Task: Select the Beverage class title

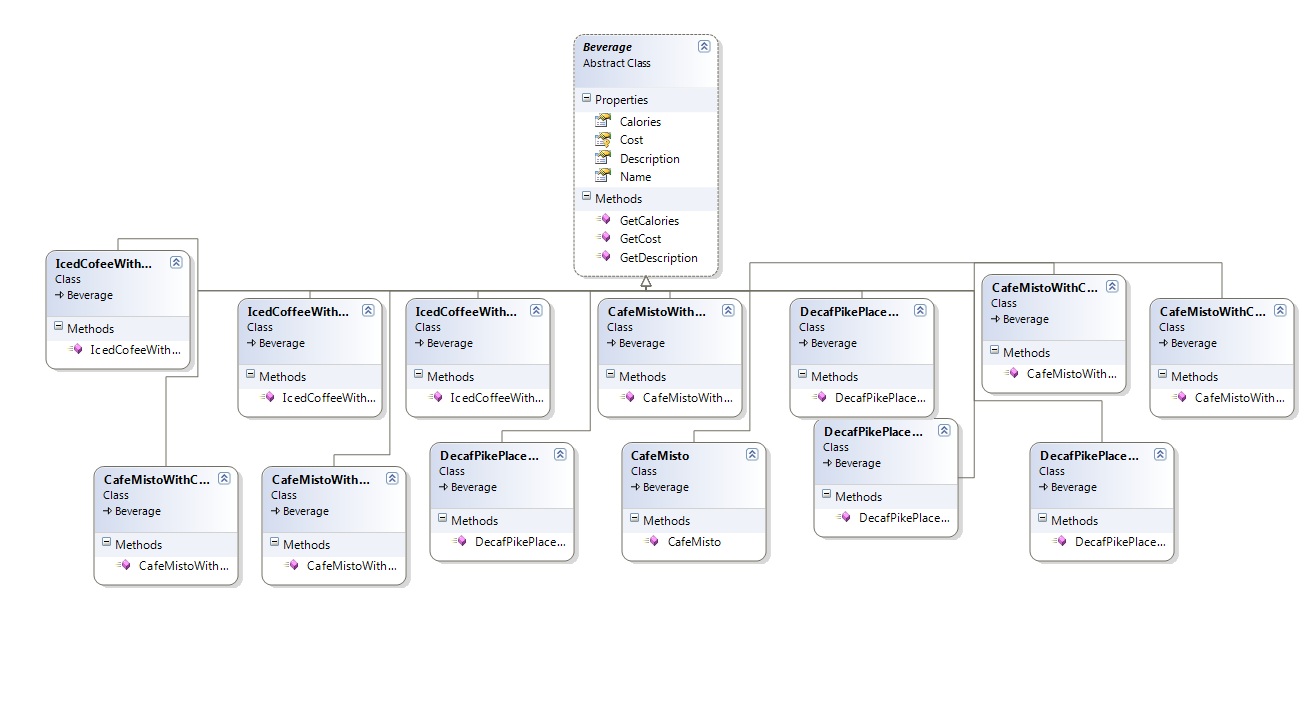Action: pos(608,47)
